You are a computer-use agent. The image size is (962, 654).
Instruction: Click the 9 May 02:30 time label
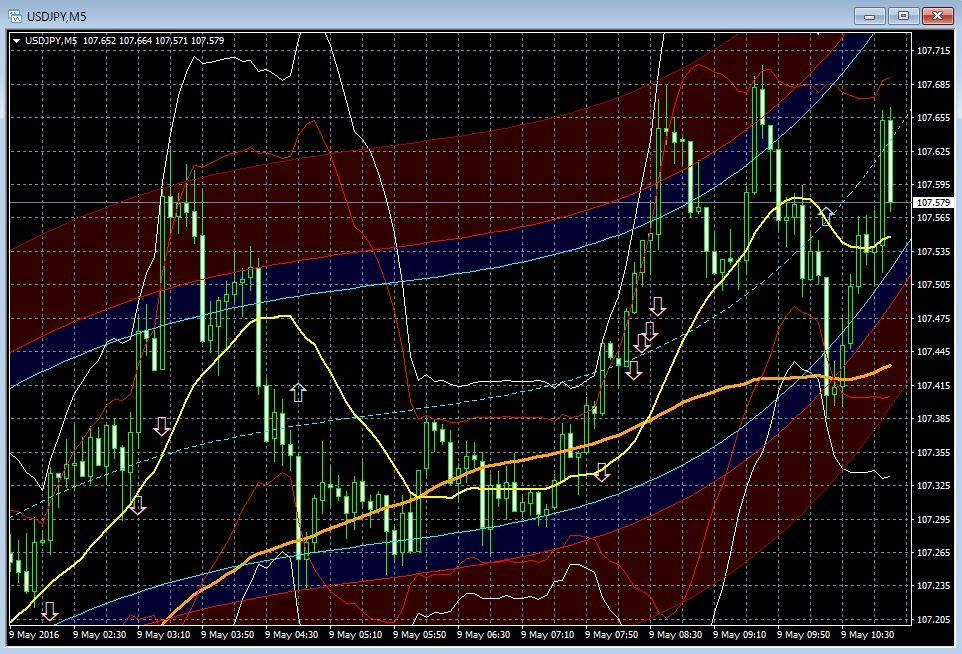(x=99, y=634)
